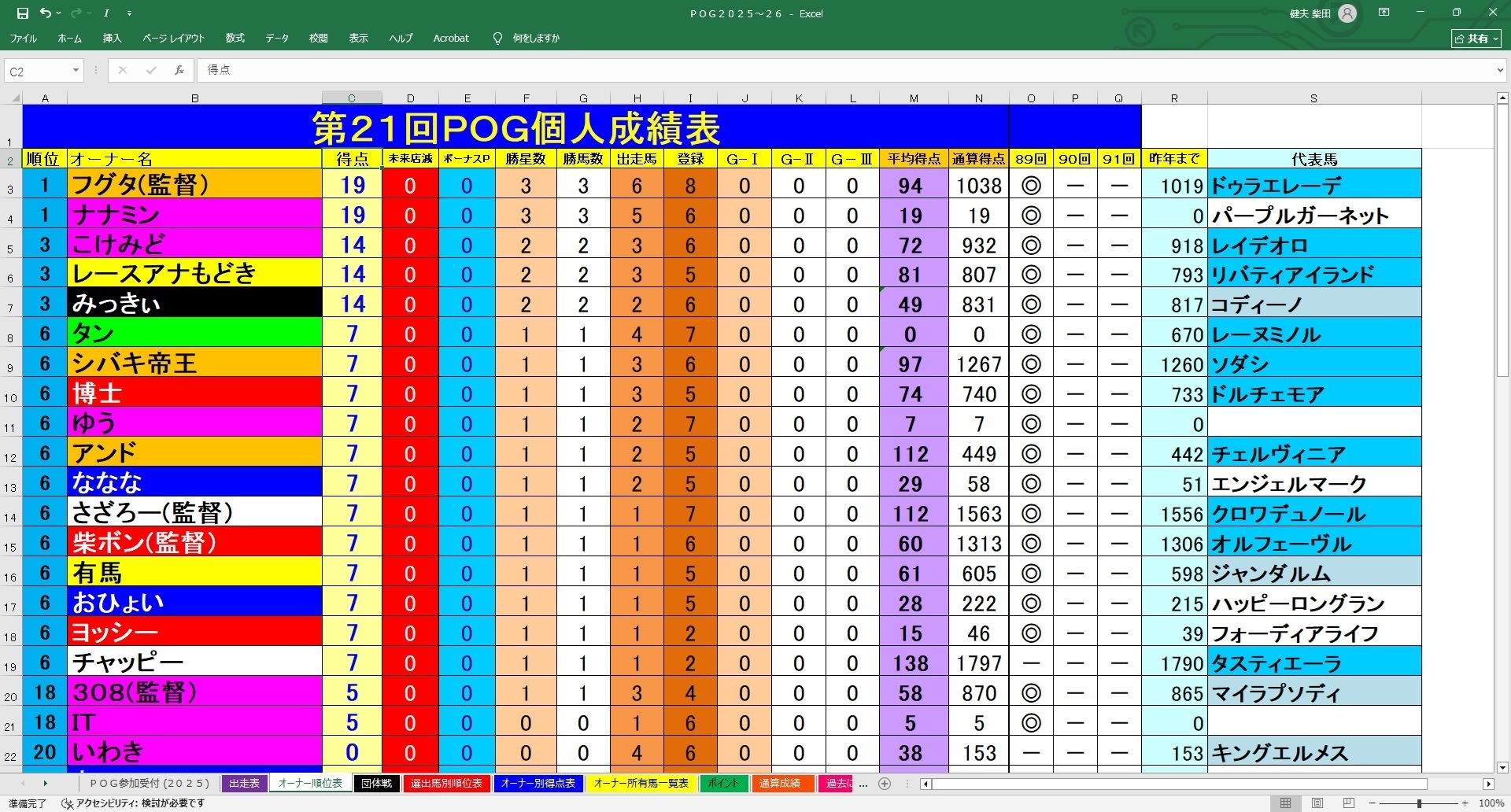Click the lightbulb Tell Me search icon
Viewport: 1511px width, 812px height.
[x=497, y=38]
